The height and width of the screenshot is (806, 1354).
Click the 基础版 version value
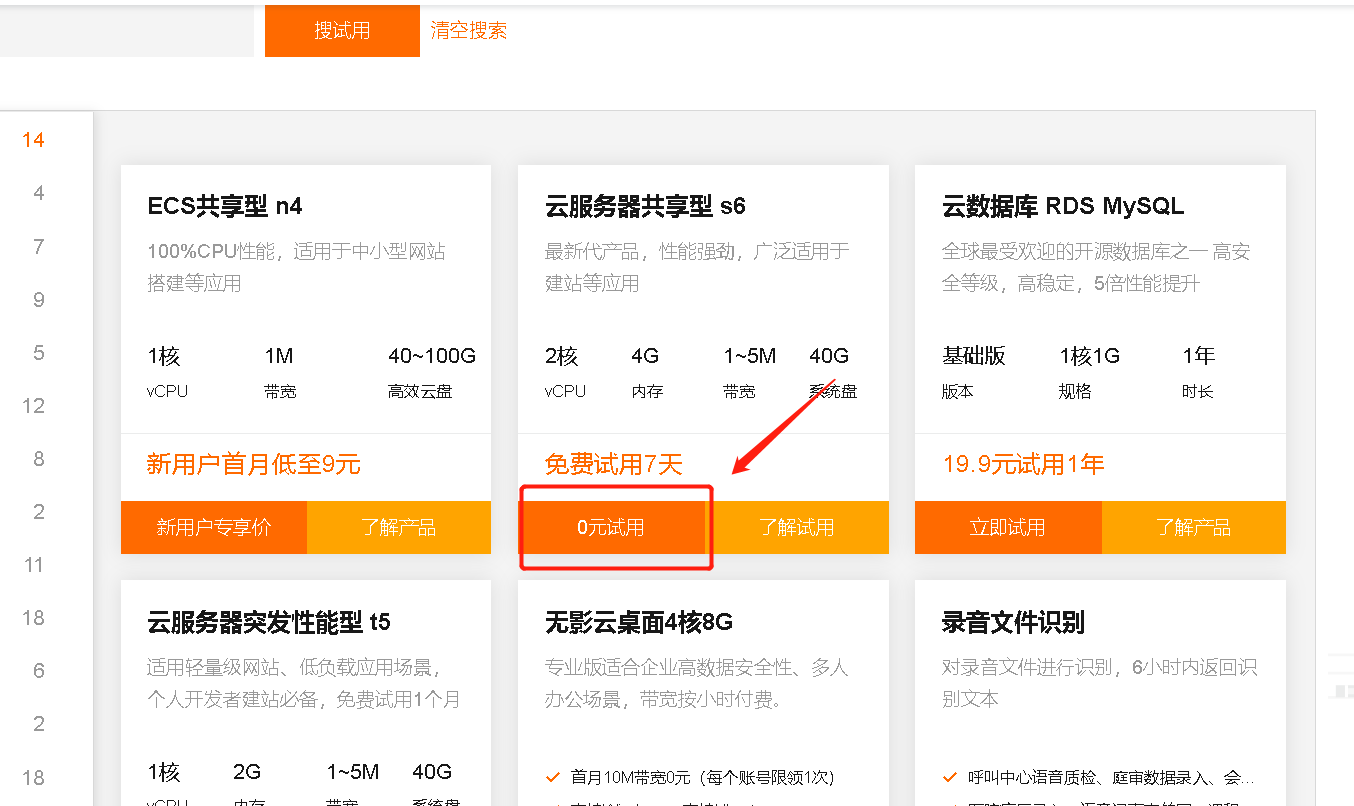point(974,356)
